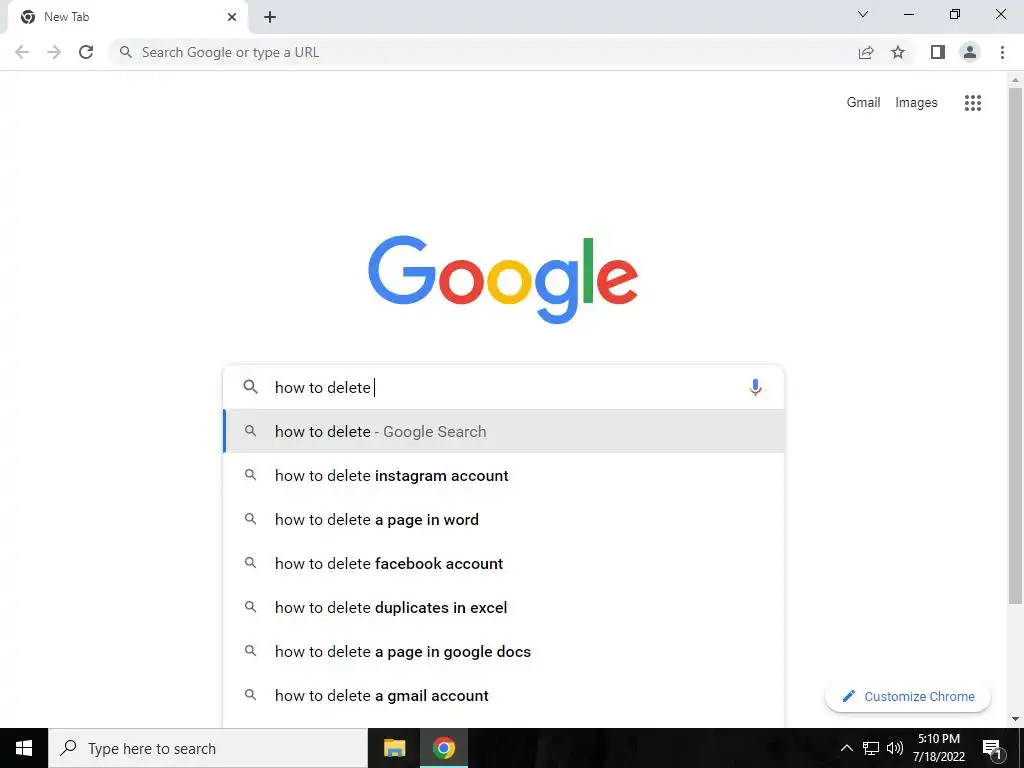Open the Chrome profile avatar
Viewport: 1024px width, 768px height.
(970, 52)
